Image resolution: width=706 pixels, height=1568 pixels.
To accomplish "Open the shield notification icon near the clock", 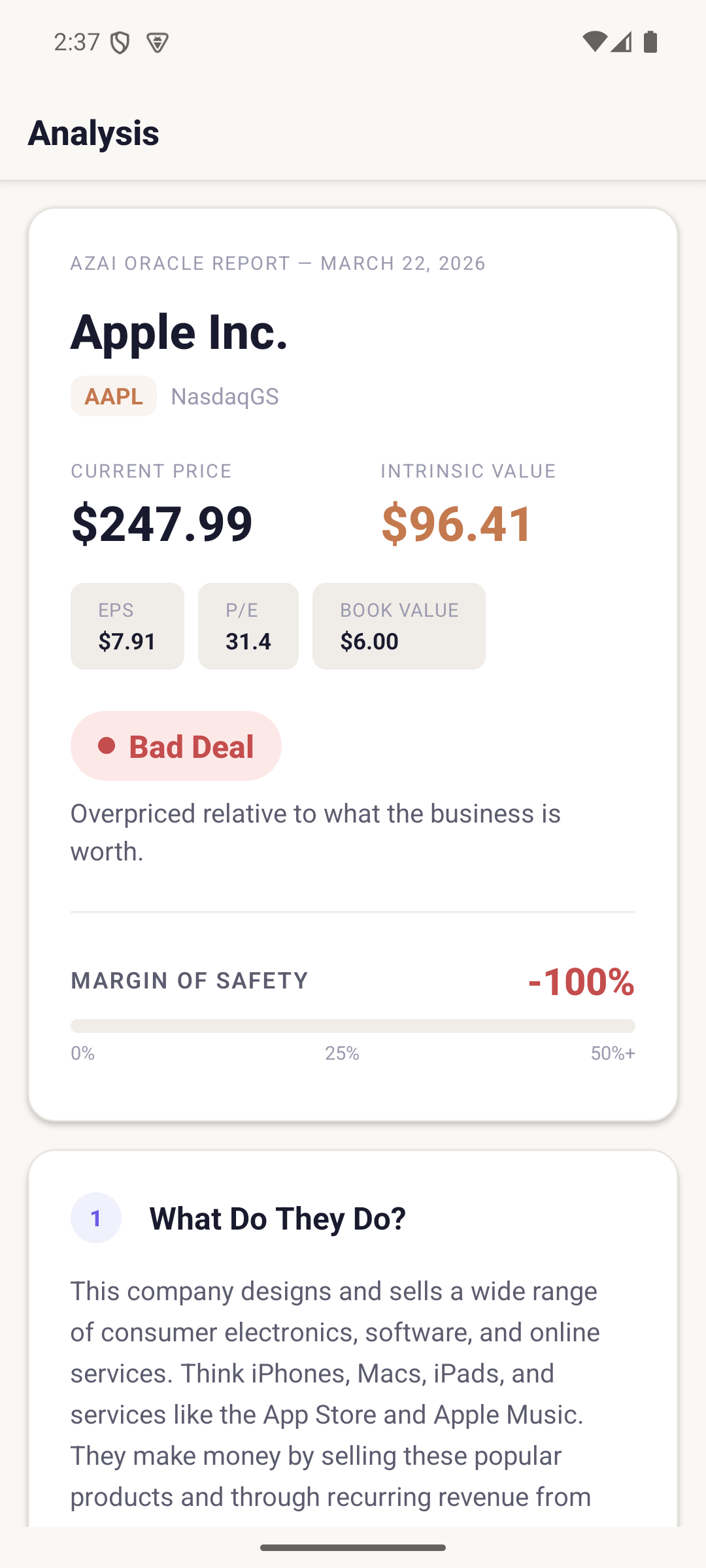I will click(121, 41).
